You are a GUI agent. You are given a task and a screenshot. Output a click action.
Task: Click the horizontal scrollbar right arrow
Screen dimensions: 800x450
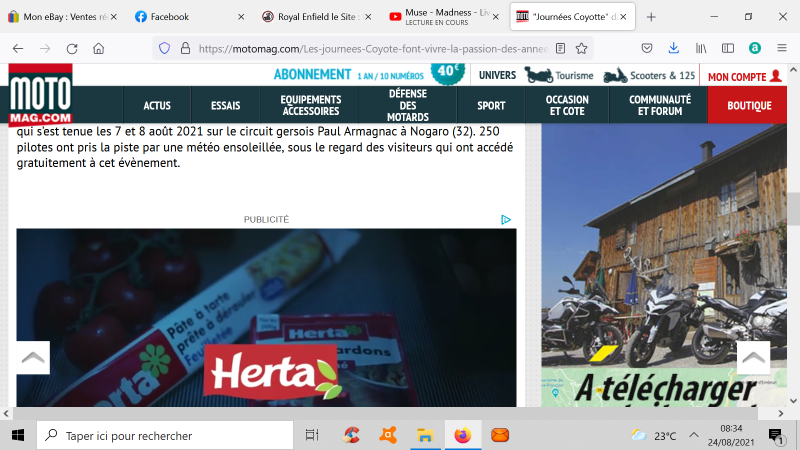click(781, 413)
